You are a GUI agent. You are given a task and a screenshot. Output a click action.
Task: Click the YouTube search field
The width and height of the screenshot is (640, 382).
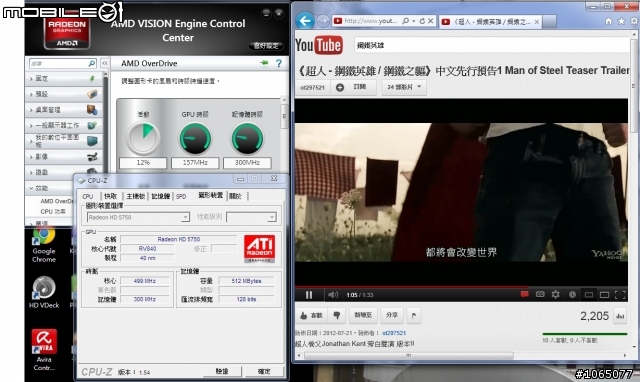pos(492,45)
